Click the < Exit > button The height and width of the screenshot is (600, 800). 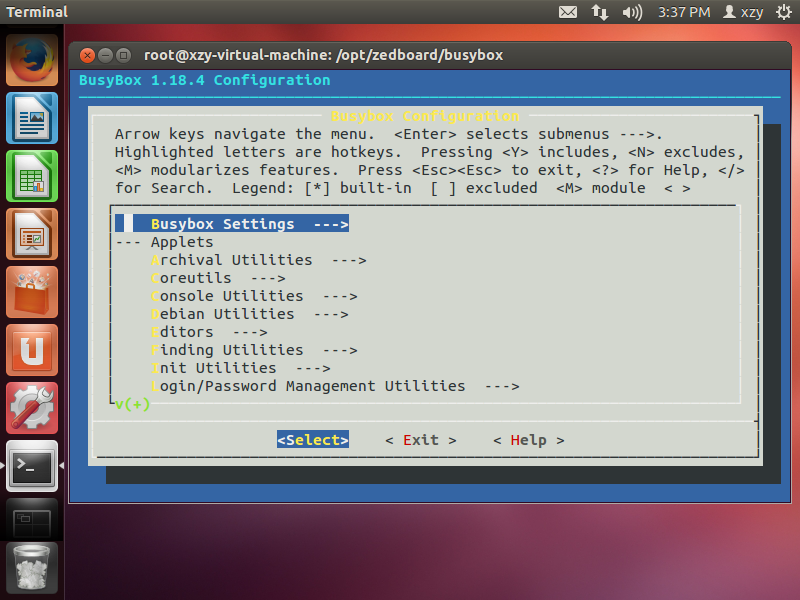(x=421, y=440)
